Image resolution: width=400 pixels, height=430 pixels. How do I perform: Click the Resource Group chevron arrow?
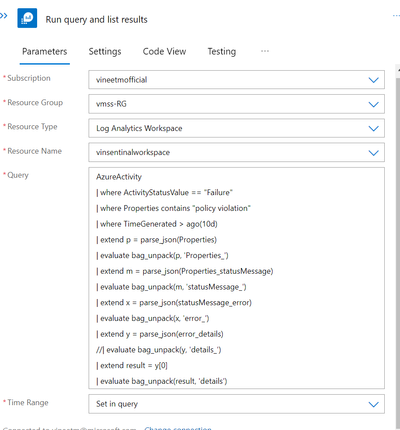(x=373, y=104)
